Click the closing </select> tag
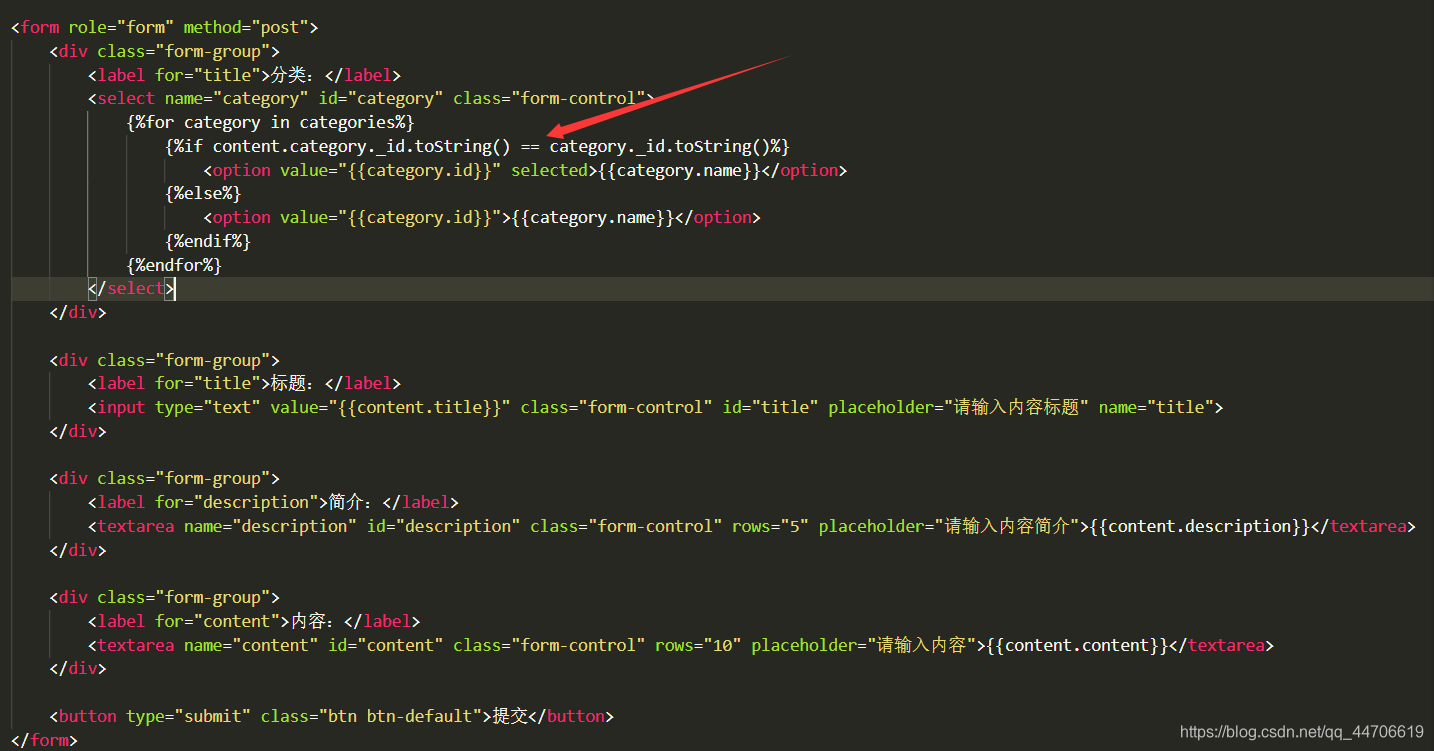1434x751 pixels. [x=131, y=288]
